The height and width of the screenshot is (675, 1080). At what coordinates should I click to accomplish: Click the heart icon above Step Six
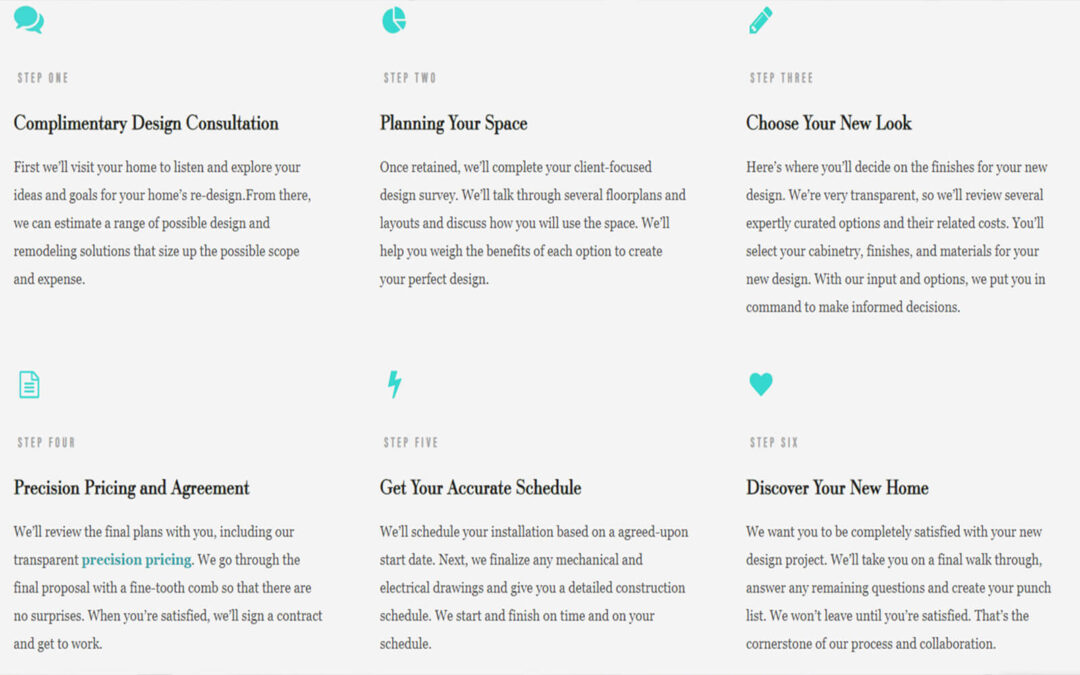coord(760,384)
